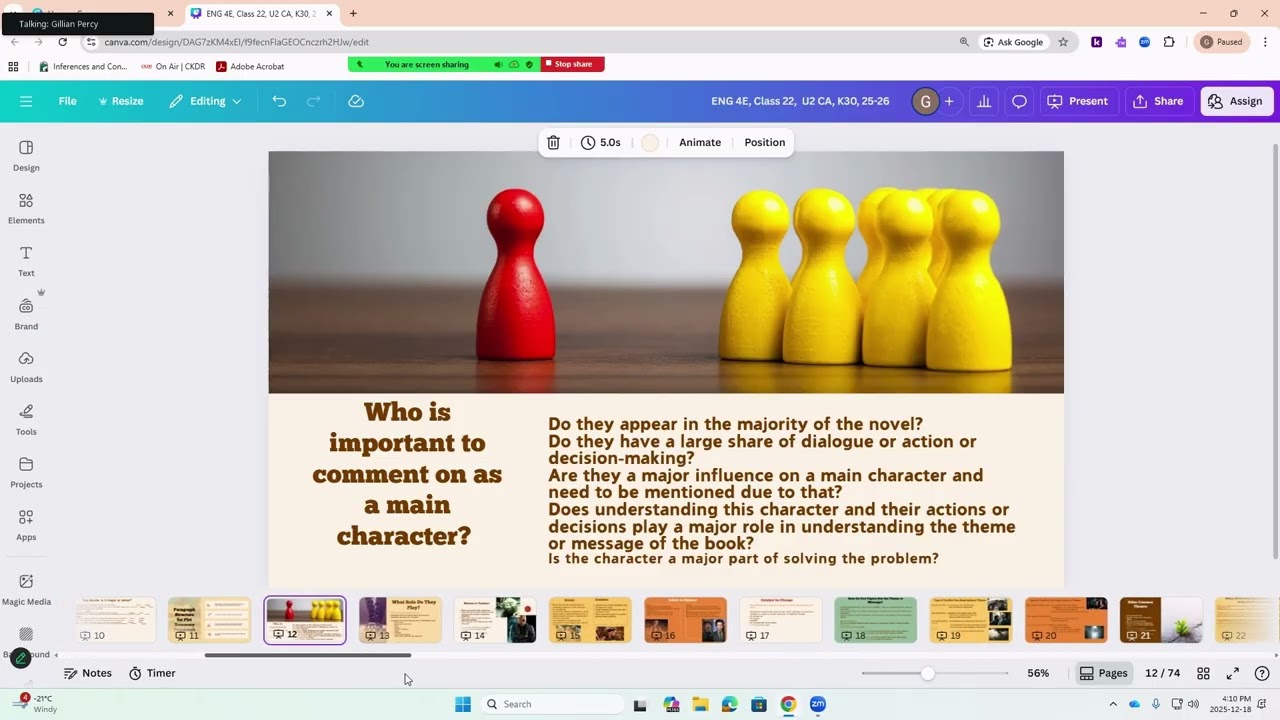Image resolution: width=1280 pixels, height=720 pixels.
Task: Open the Design panel in the sidebar
Action: click(x=26, y=155)
